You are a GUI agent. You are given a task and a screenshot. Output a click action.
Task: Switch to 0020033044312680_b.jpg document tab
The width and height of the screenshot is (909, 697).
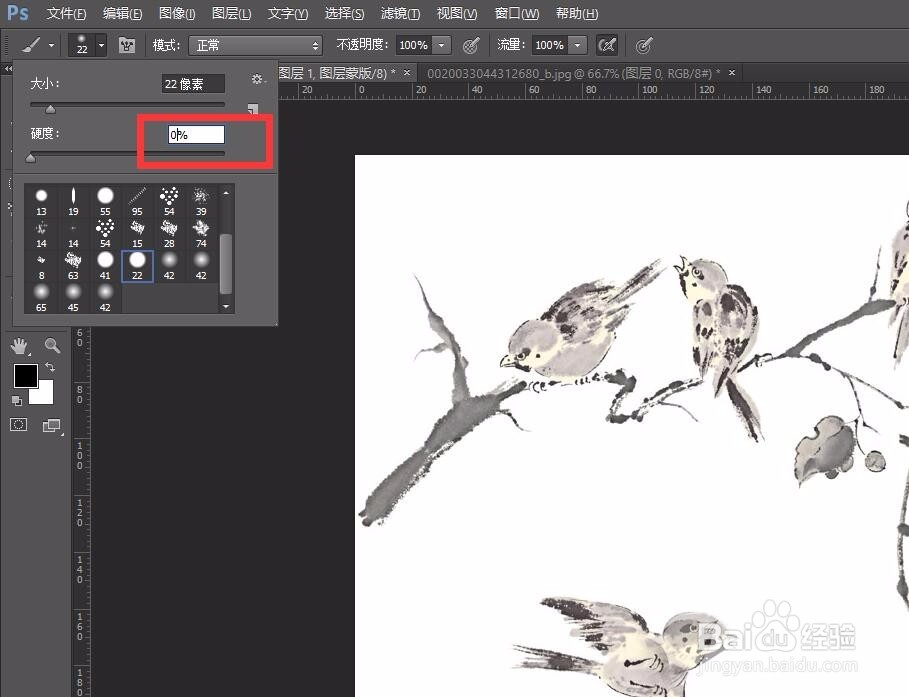(574, 74)
